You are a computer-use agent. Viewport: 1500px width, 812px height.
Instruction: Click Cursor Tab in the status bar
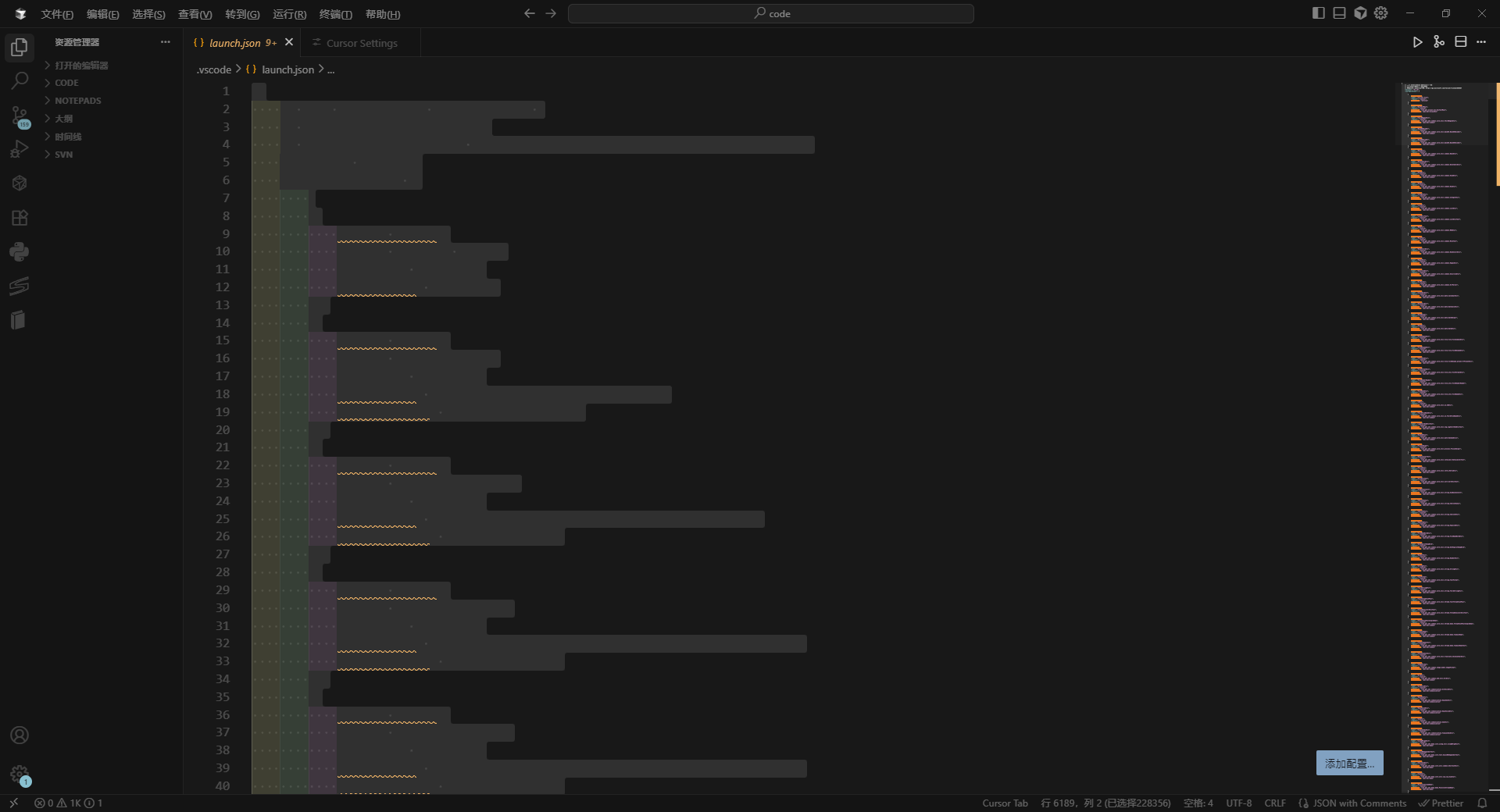(x=1005, y=803)
